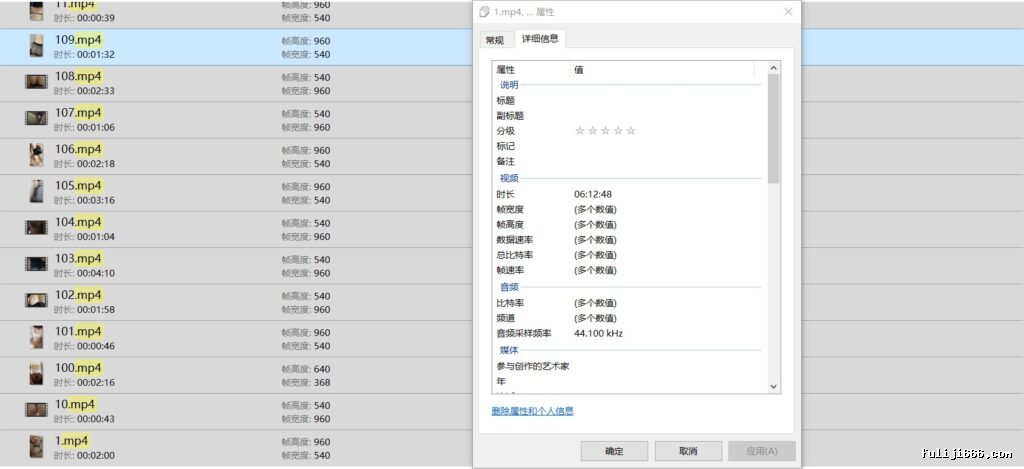Select file name 109.mp4
Screen dimensions: 1024x469
tap(78, 40)
